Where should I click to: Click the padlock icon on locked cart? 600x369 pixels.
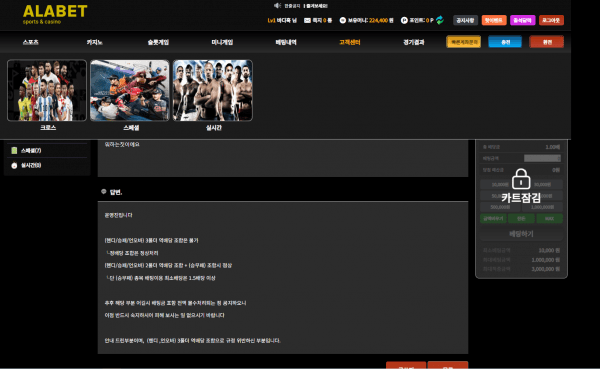[x=521, y=179]
